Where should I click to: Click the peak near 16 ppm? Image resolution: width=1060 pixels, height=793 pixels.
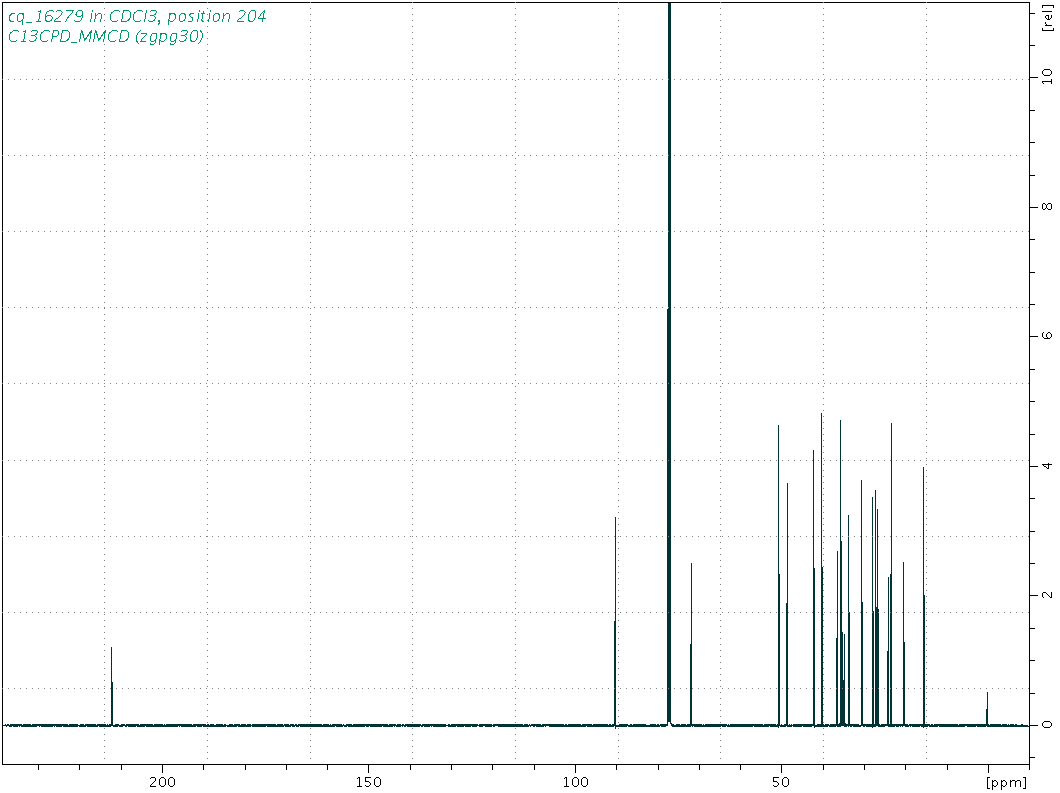923,596
